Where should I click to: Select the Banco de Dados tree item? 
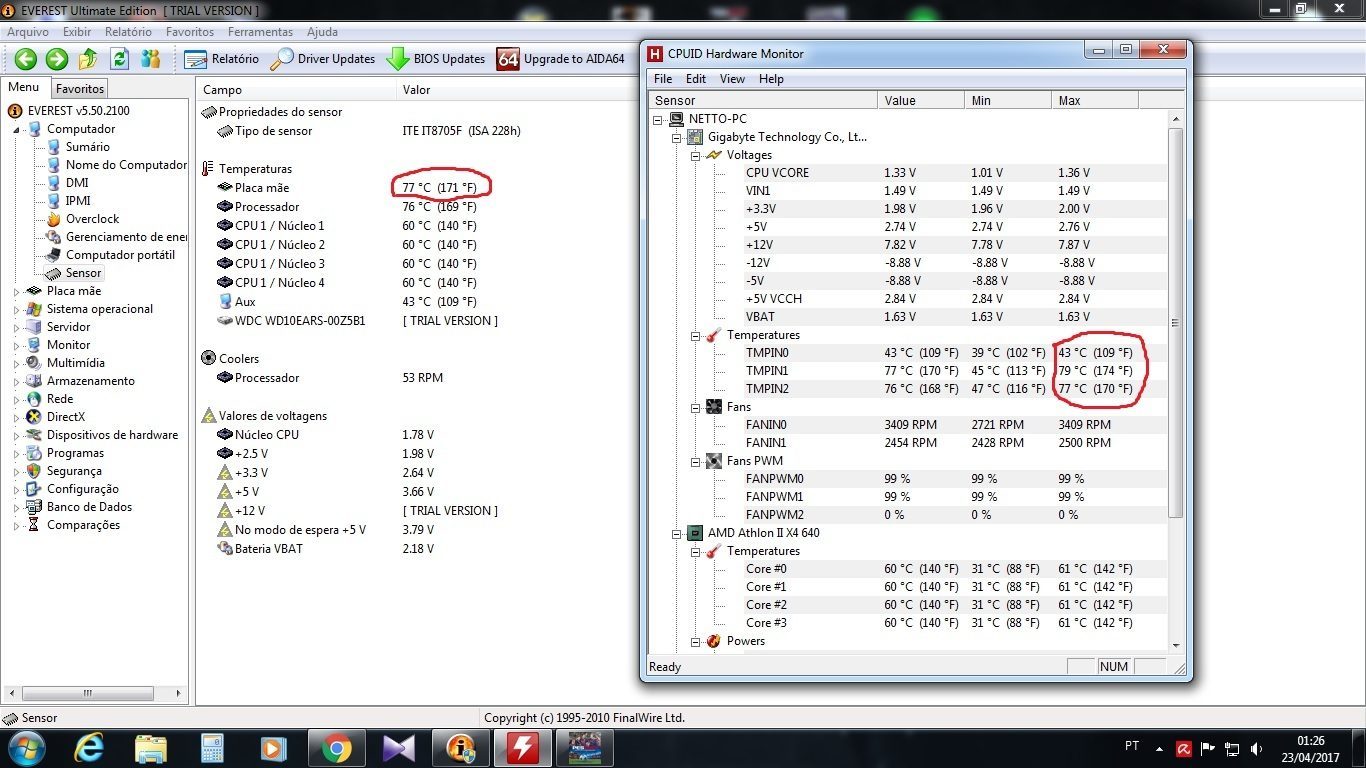coord(89,507)
